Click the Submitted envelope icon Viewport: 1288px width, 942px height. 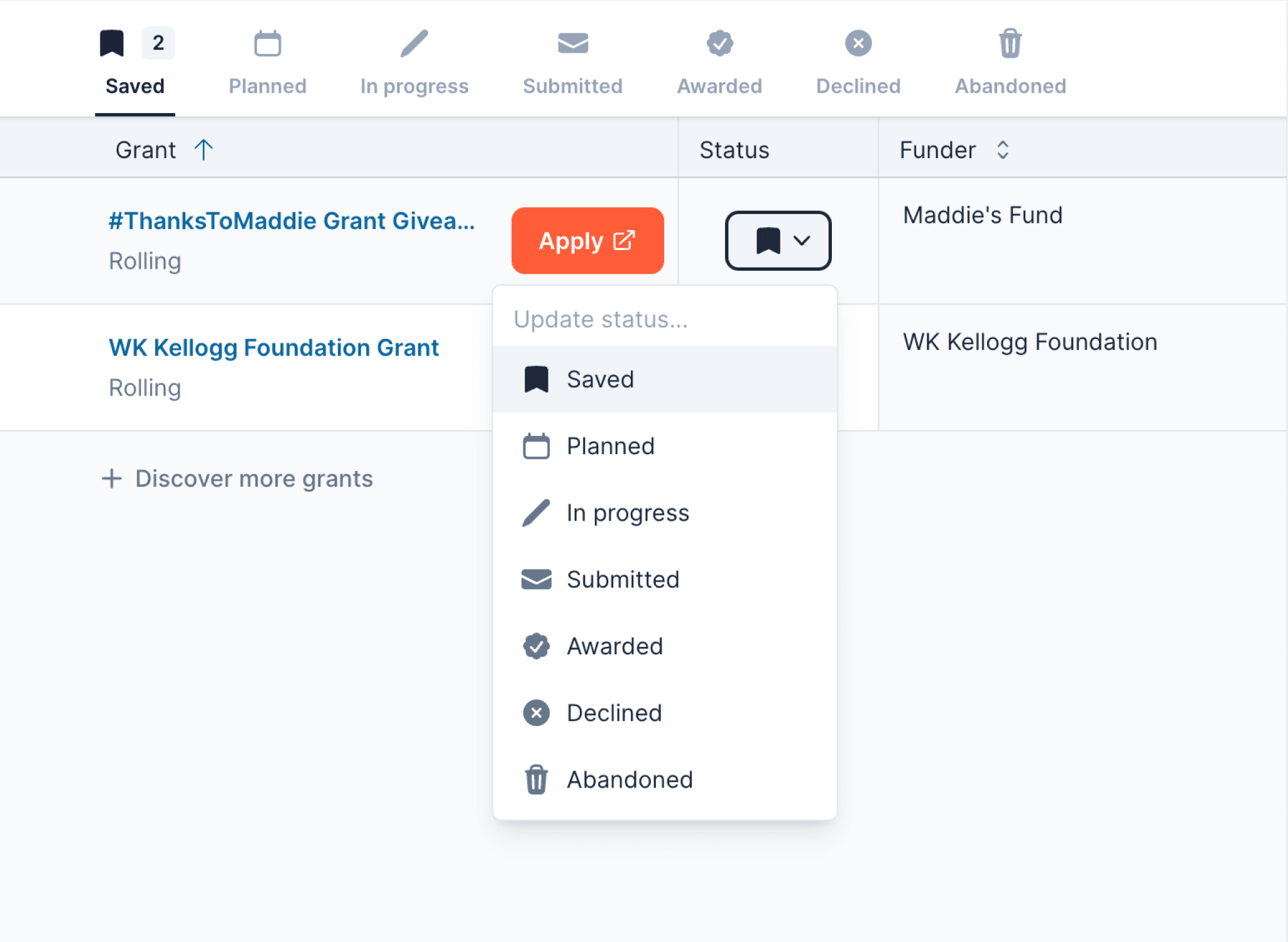point(572,43)
